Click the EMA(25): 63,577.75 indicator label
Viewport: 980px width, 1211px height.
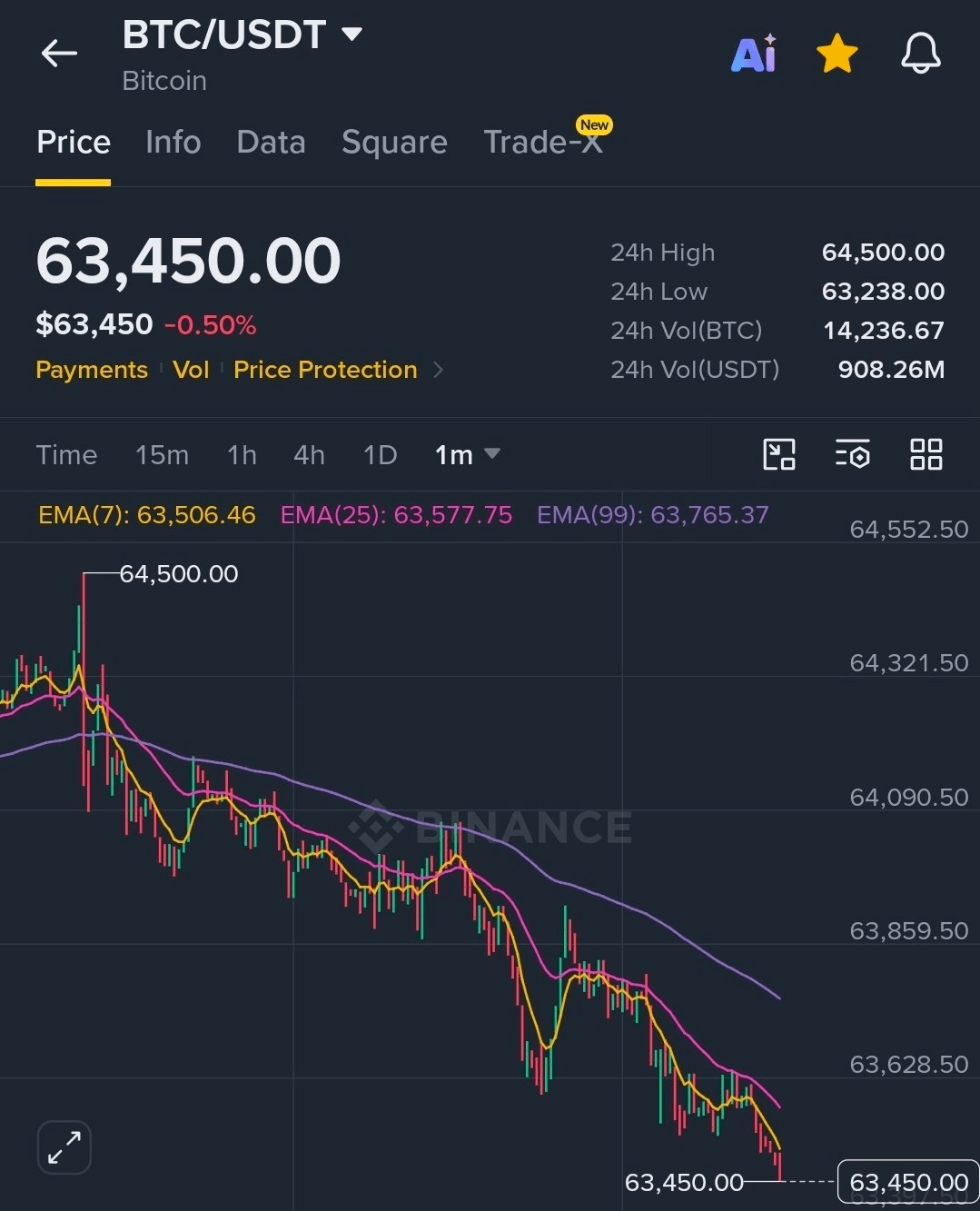pyautogui.click(x=396, y=515)
